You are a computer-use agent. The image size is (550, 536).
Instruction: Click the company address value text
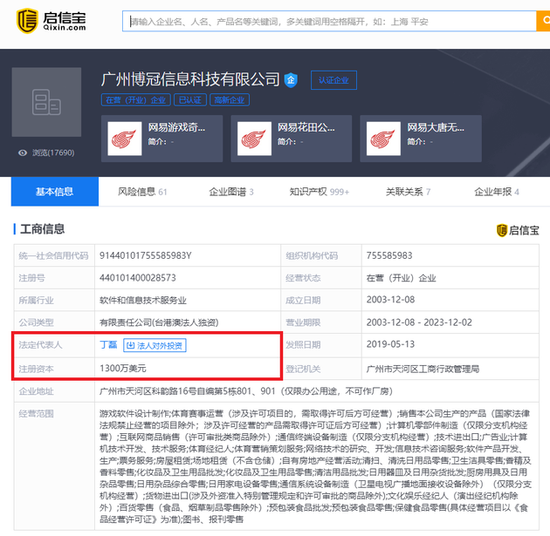click(246, 391)
